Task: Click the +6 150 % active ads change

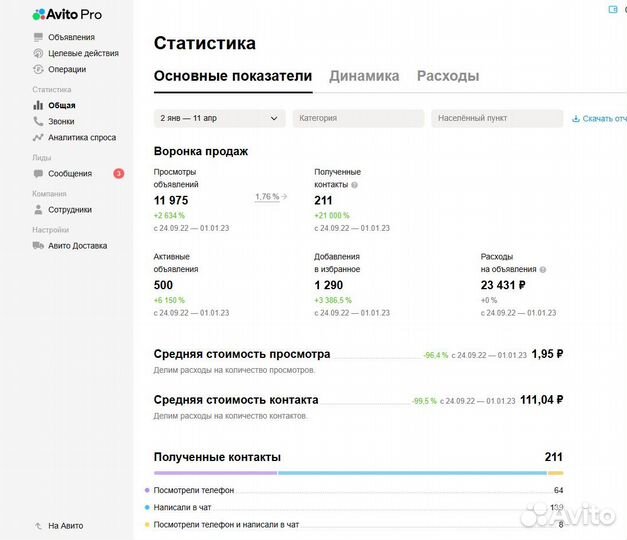Action: [169, 300]
